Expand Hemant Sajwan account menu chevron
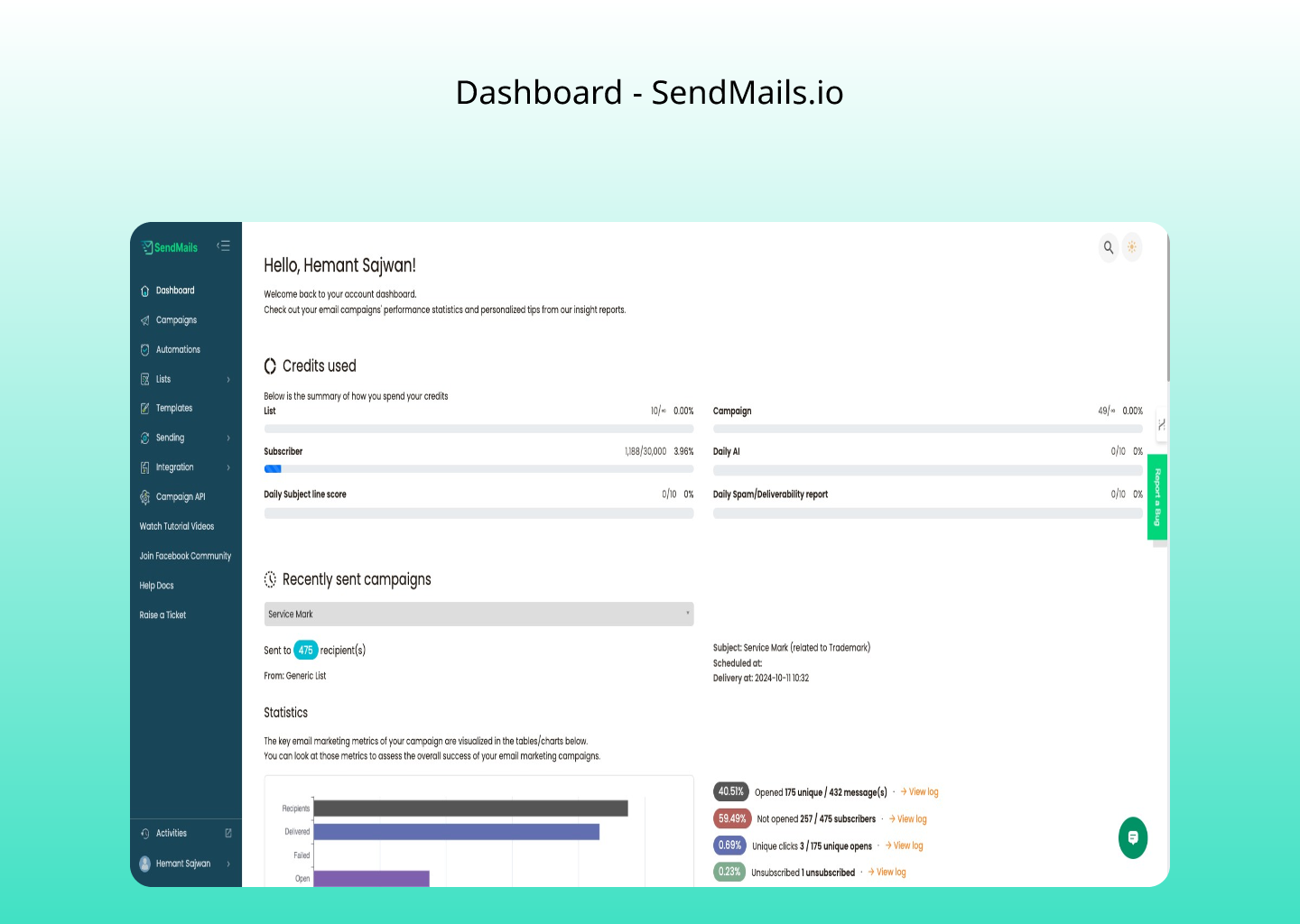Screen dimensions: 1300x924 (x=228, y=864)
